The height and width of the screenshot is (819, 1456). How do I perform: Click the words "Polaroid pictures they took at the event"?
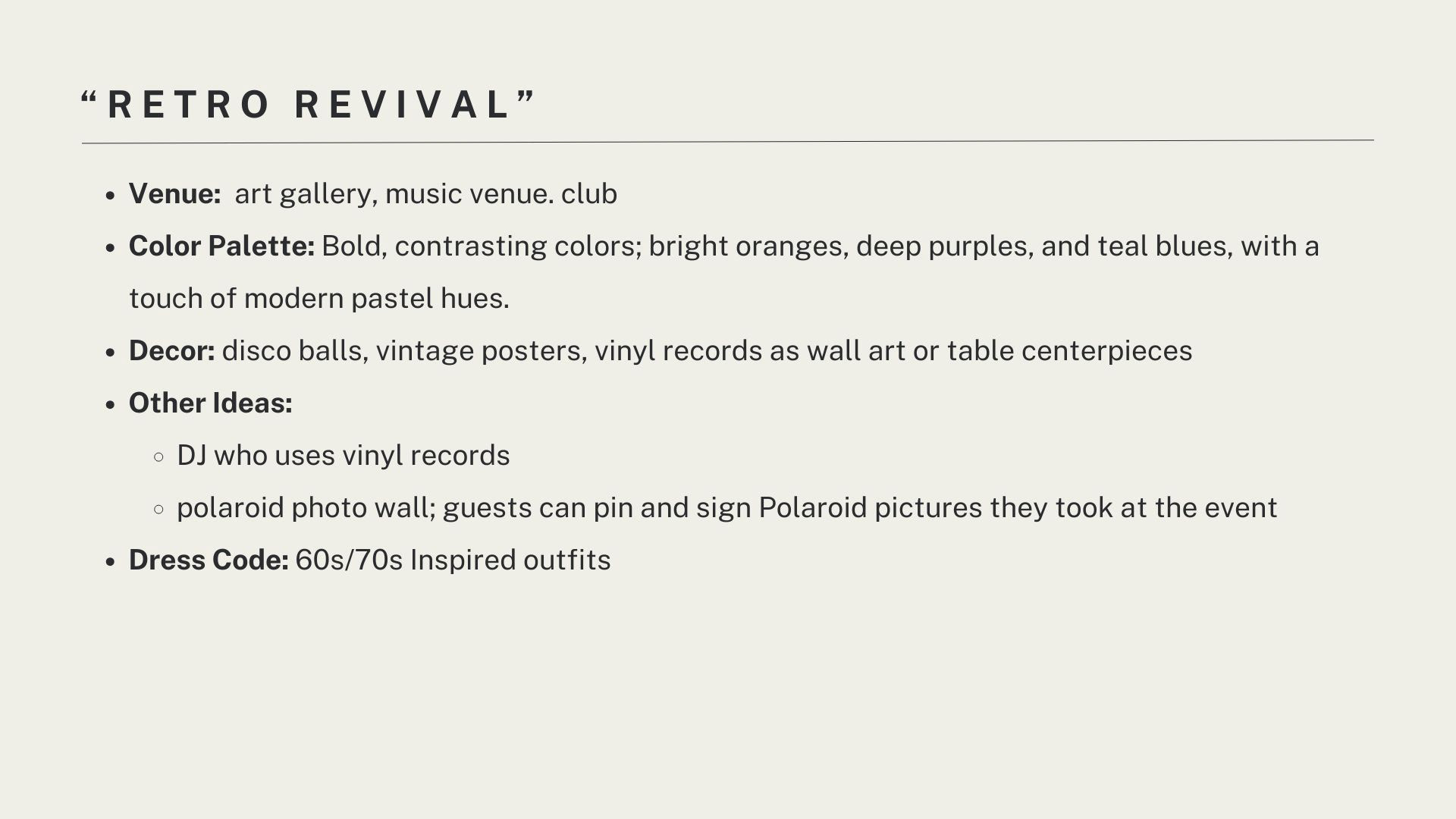click(1018, 508)
